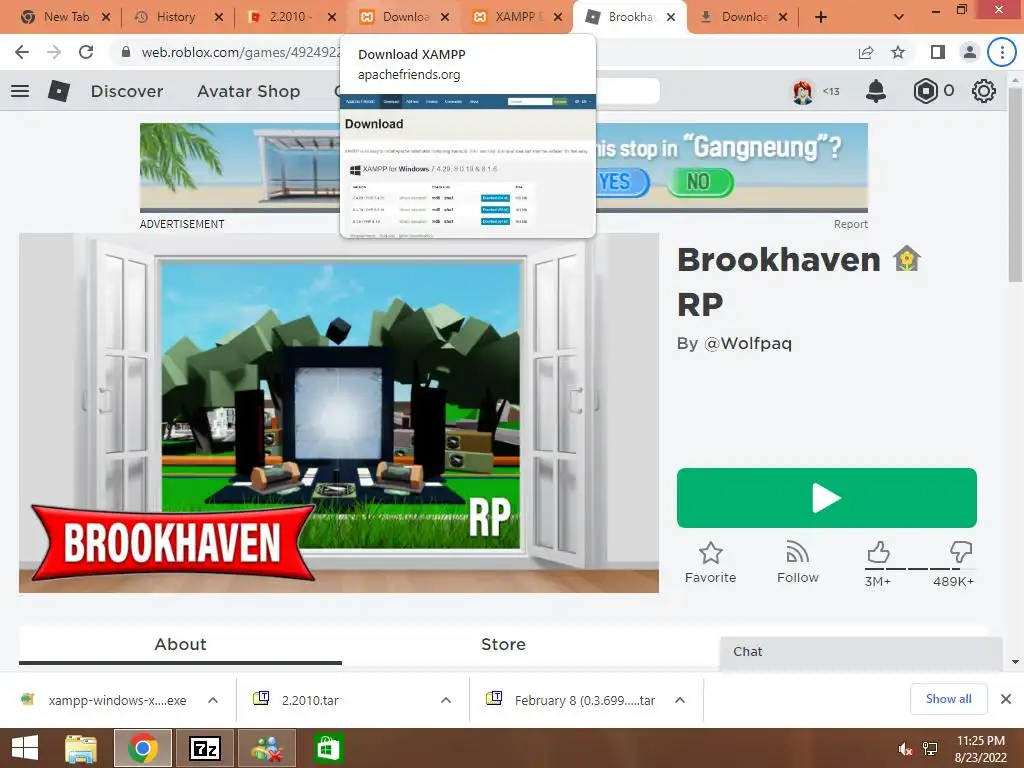Go forward in browser history
Image resolution: width=1024 pixels, height=768 pixels.
click(54, 52)
